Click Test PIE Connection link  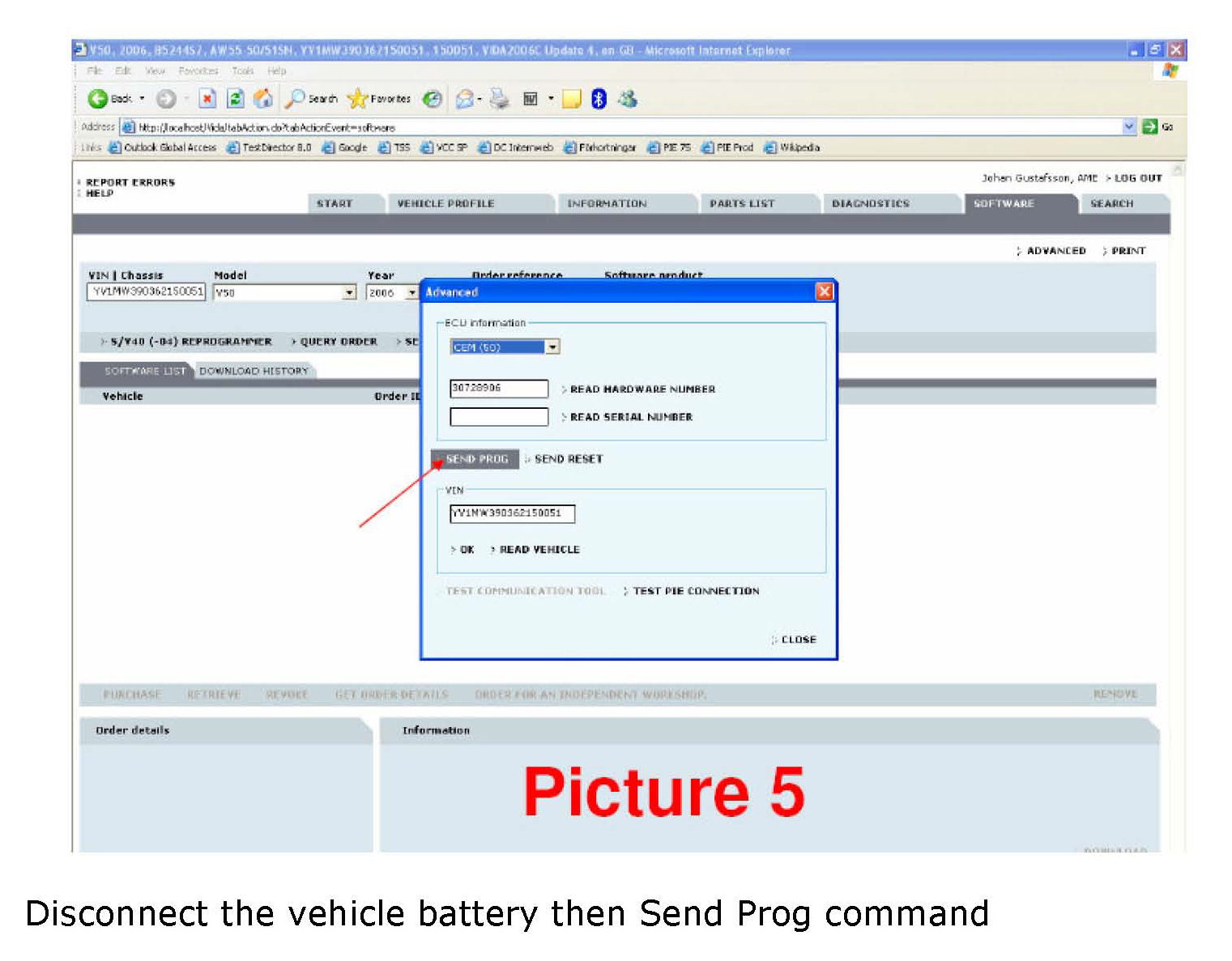coord(695,591)
